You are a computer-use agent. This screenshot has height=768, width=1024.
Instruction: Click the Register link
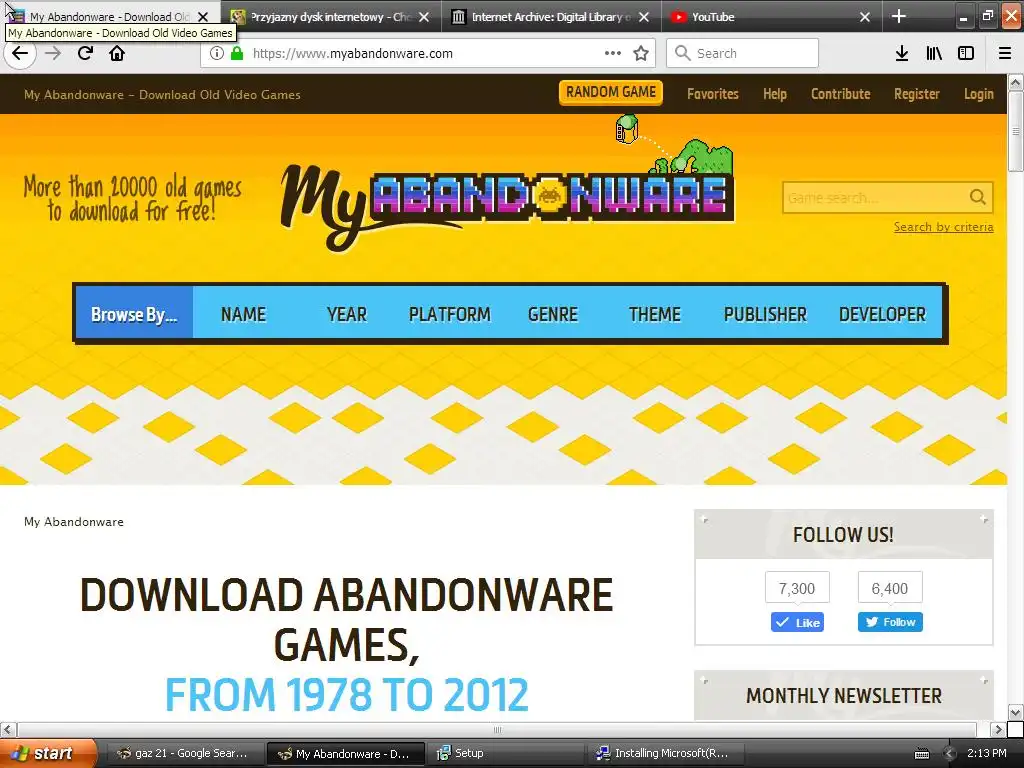(x=916, y=94)
